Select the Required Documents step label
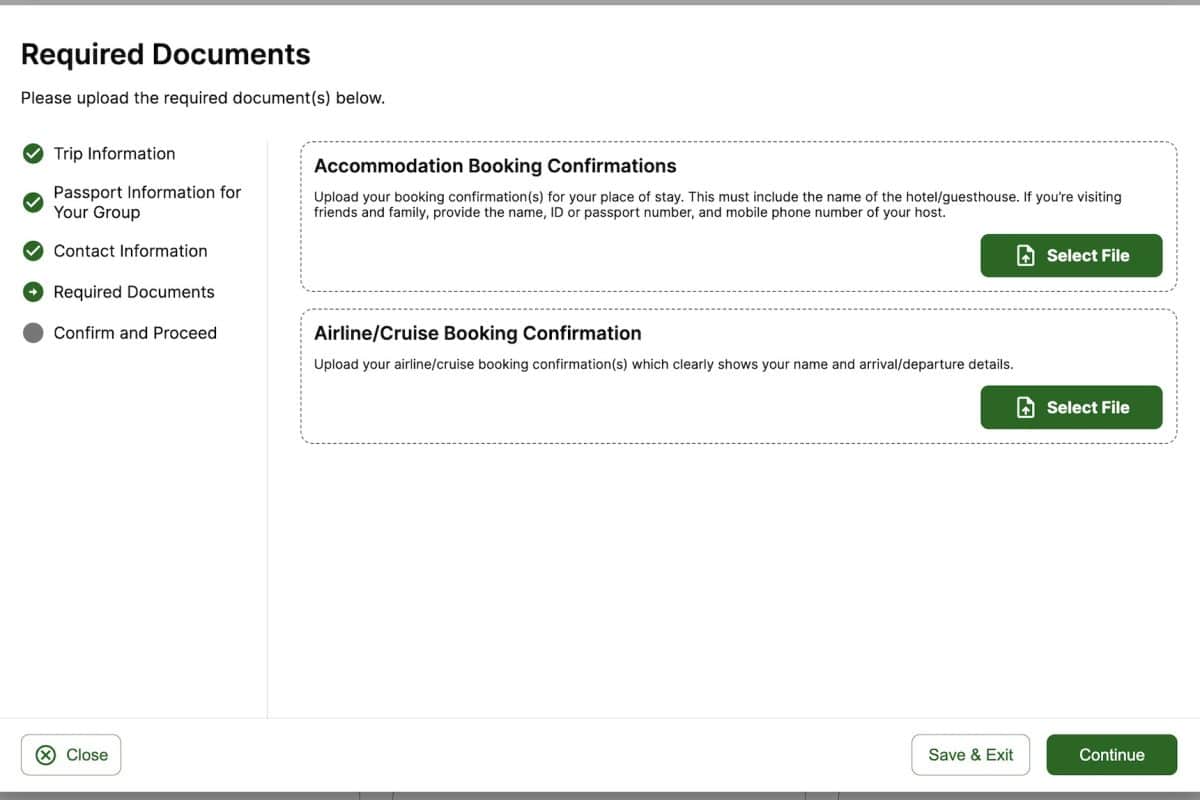 click(x=134, y=292)
